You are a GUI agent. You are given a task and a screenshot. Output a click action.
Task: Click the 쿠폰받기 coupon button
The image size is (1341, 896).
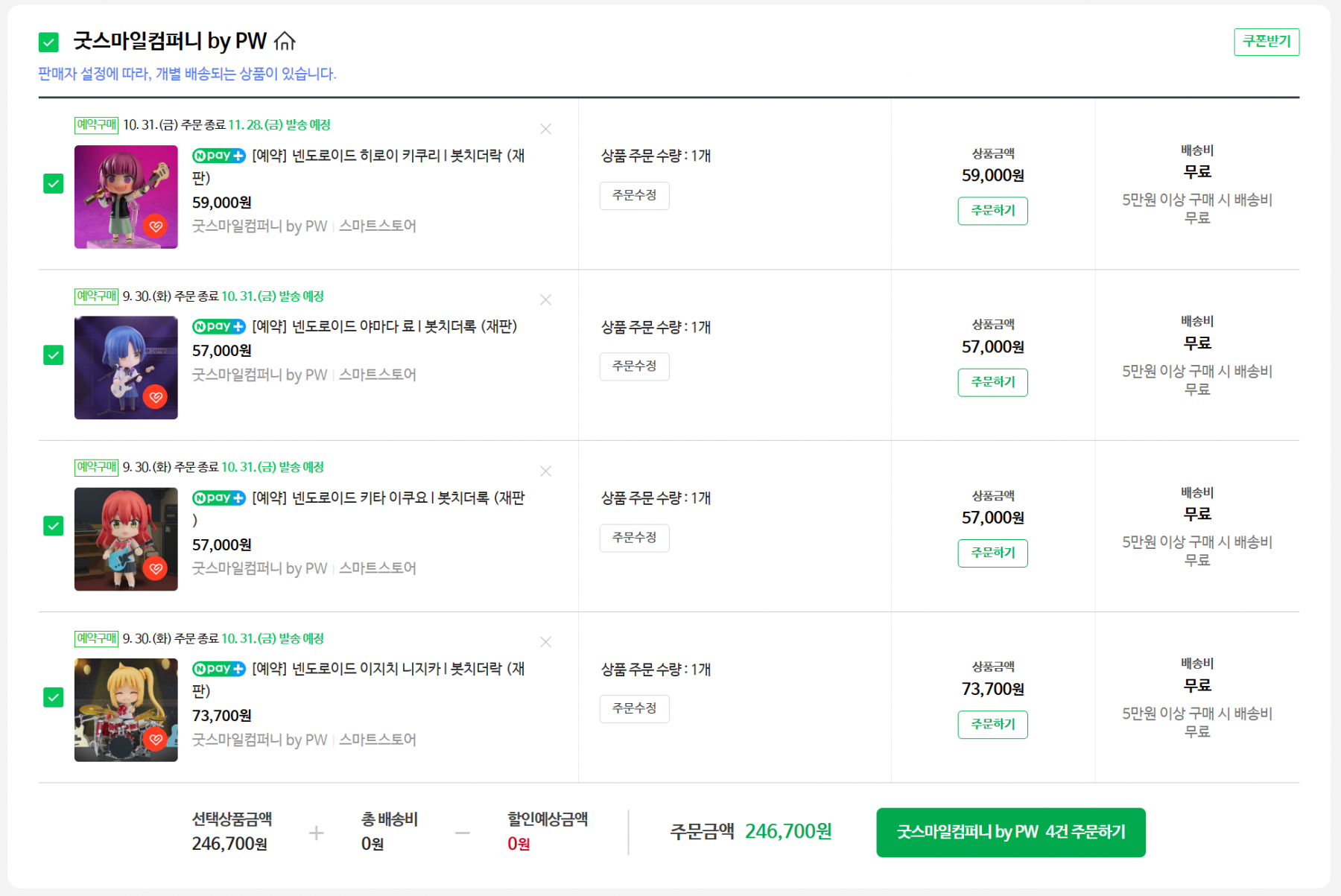pos(1266,42)
